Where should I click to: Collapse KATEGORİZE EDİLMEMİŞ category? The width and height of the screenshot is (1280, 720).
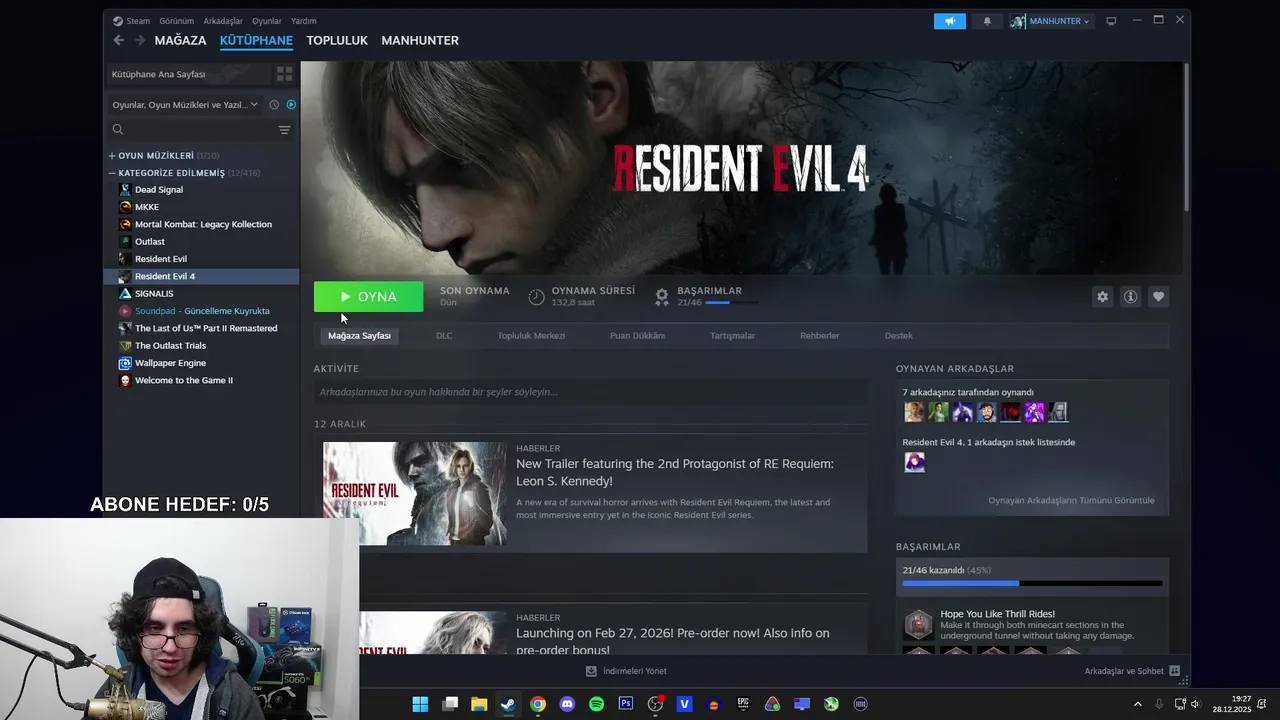[112, 173]
